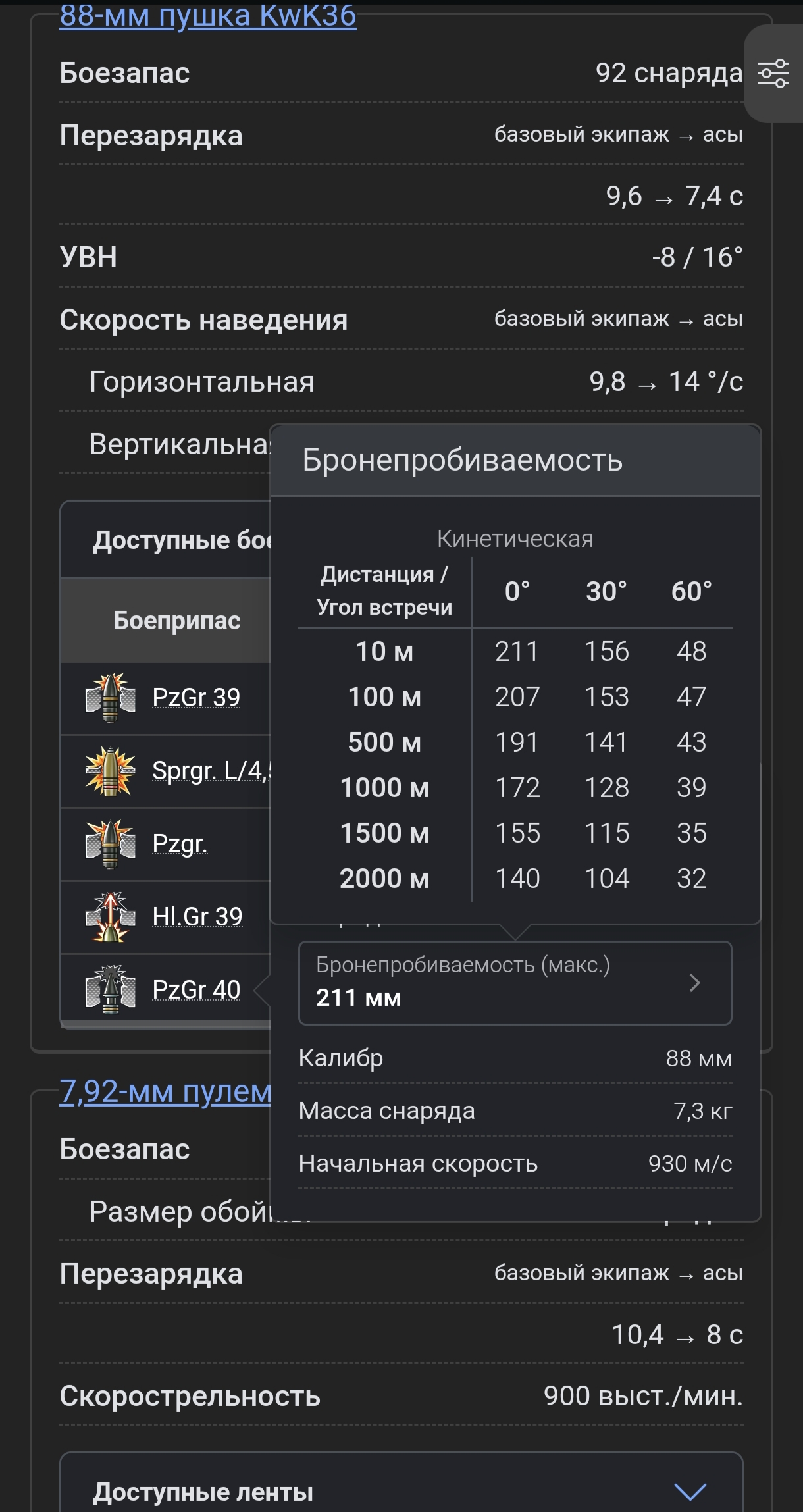Screen dimensions: 803x1512
Task: Click the Hl.Gr 39 HEAT shell icon
Action: click(111, 917)
